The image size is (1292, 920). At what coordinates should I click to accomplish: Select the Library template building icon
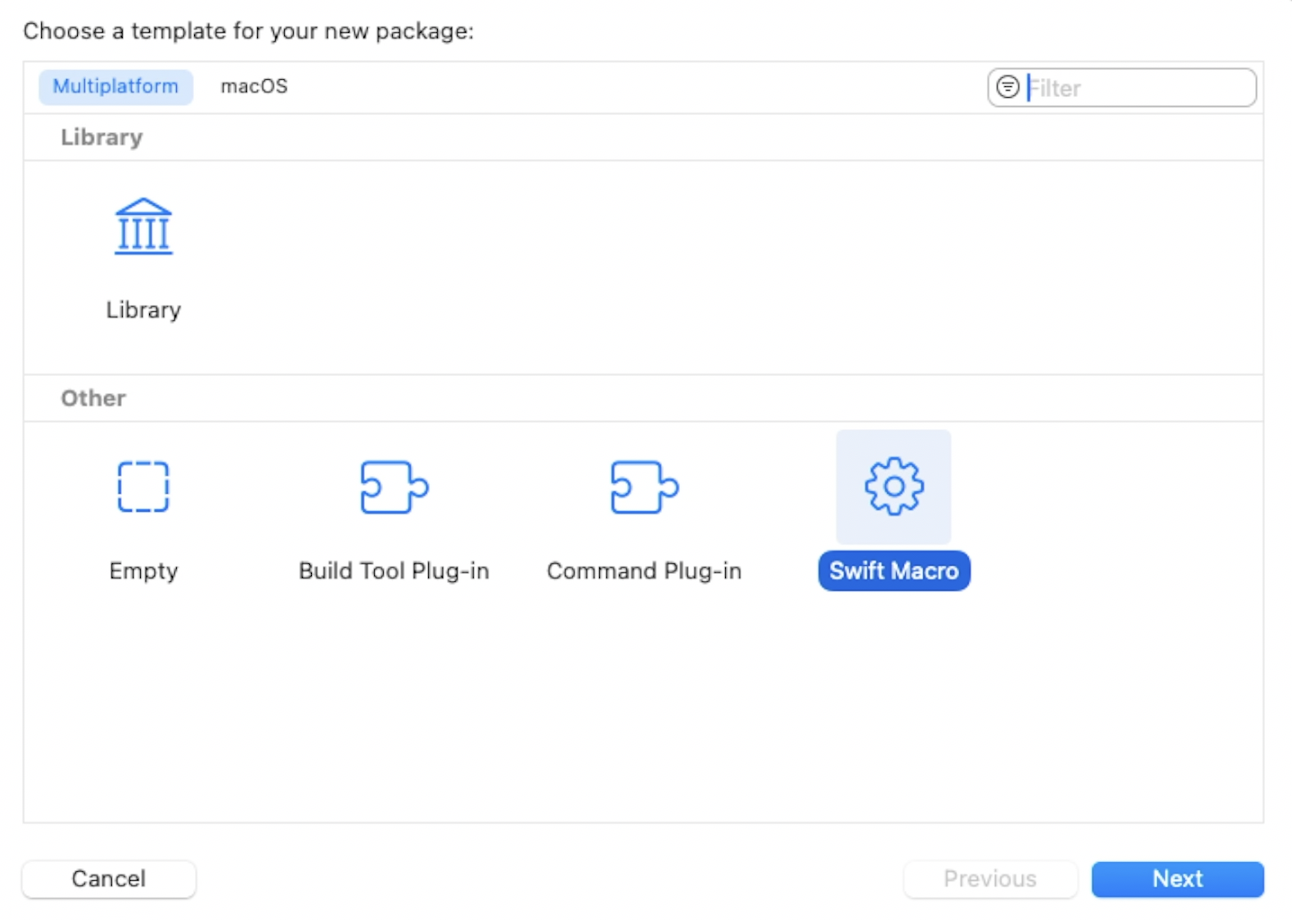point(143,226)
